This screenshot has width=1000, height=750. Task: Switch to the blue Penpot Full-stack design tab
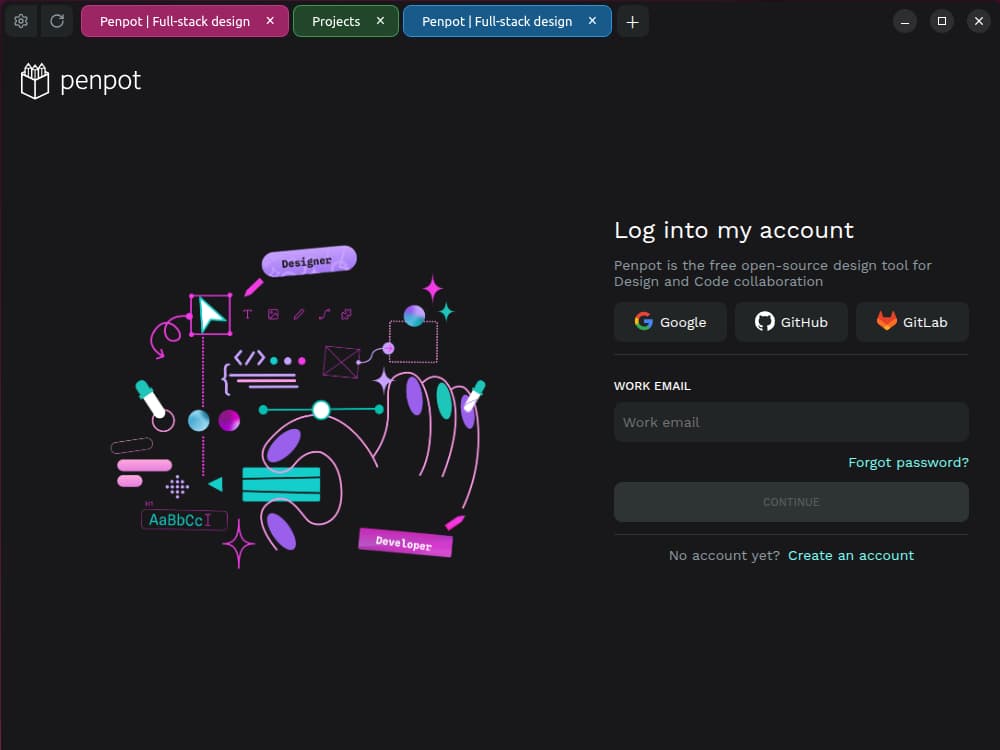click(507, 21)
